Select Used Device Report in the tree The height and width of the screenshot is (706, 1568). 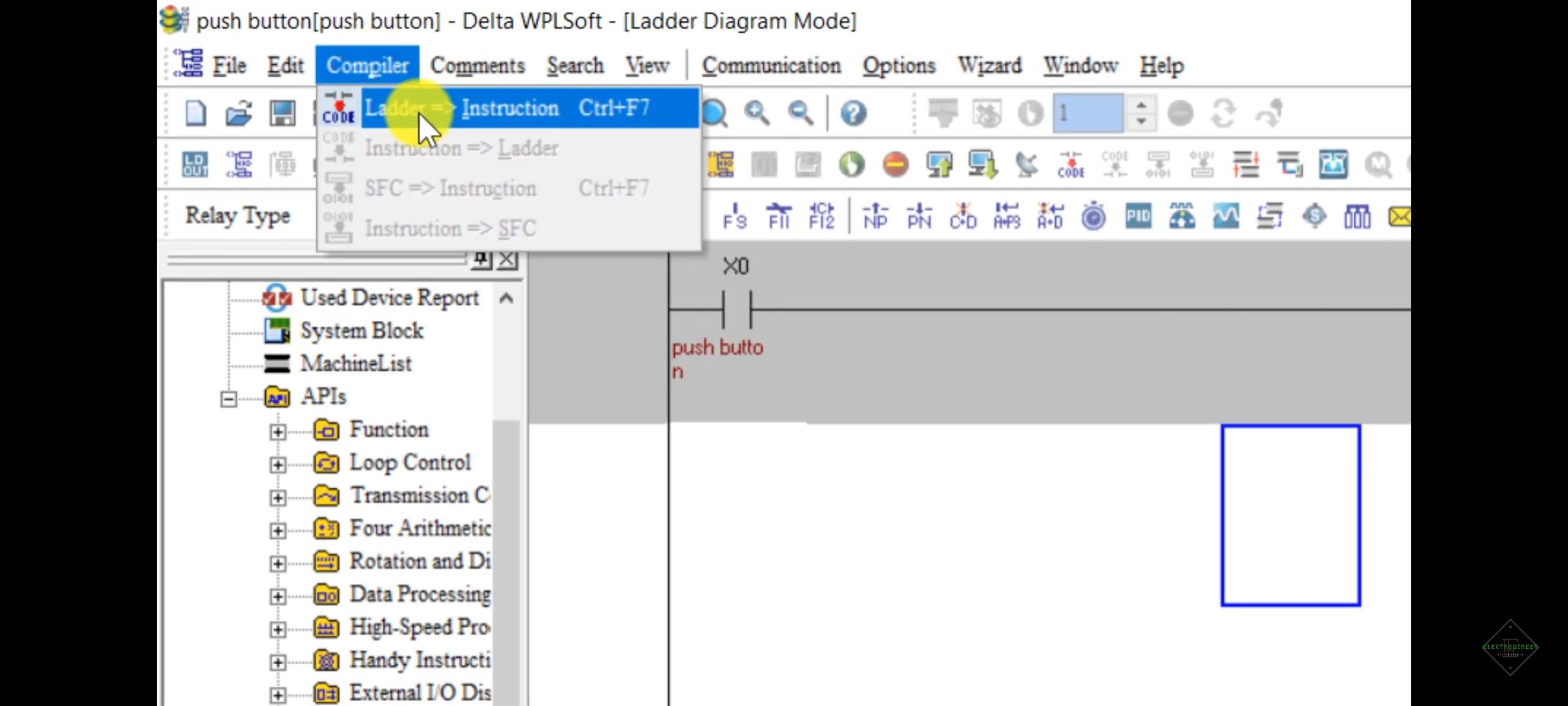point(390,297)
